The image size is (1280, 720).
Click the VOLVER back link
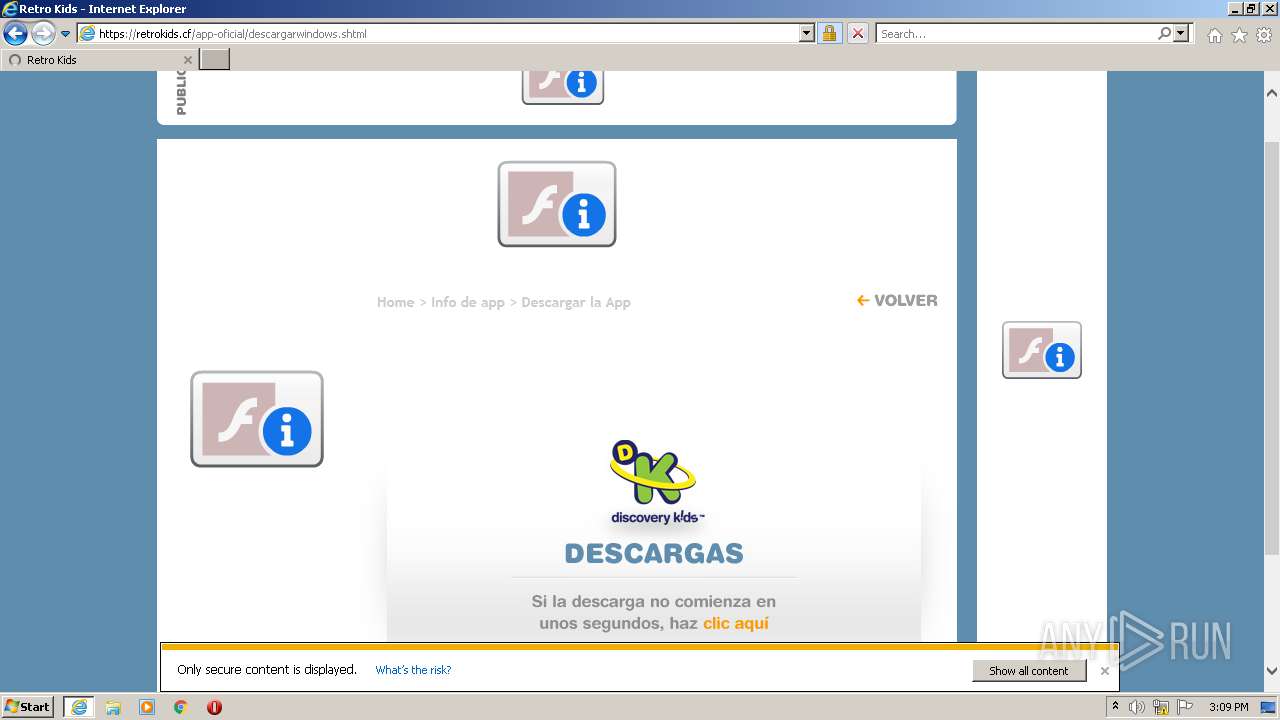click(897, 300)
